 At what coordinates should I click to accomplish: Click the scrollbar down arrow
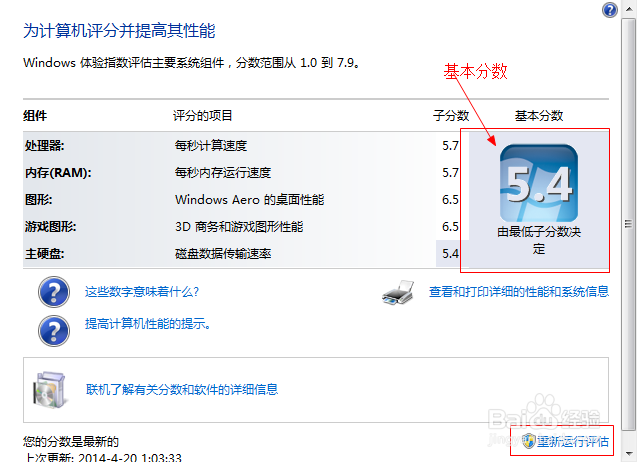pyautogui.click(x=628, y=453)
